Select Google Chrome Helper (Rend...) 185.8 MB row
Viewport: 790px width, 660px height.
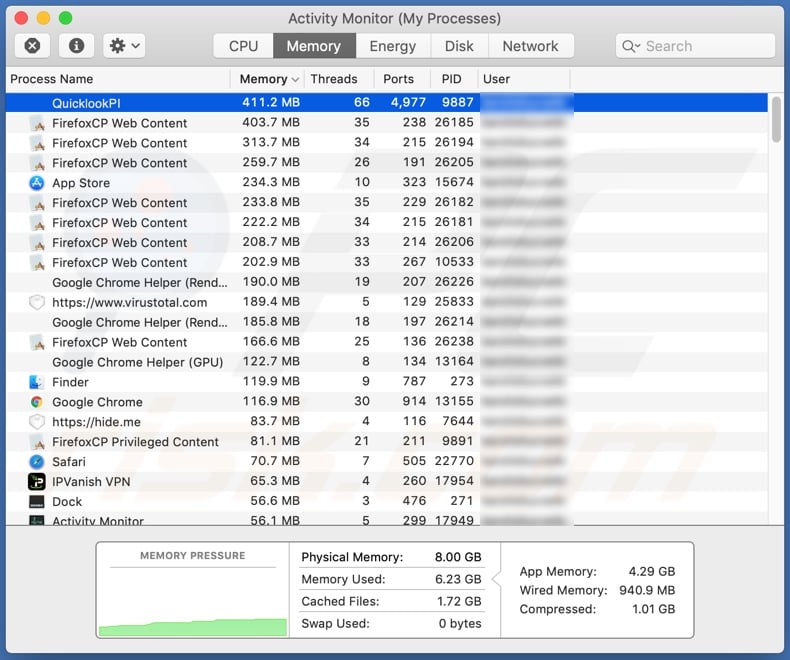(x=386, y=322)
